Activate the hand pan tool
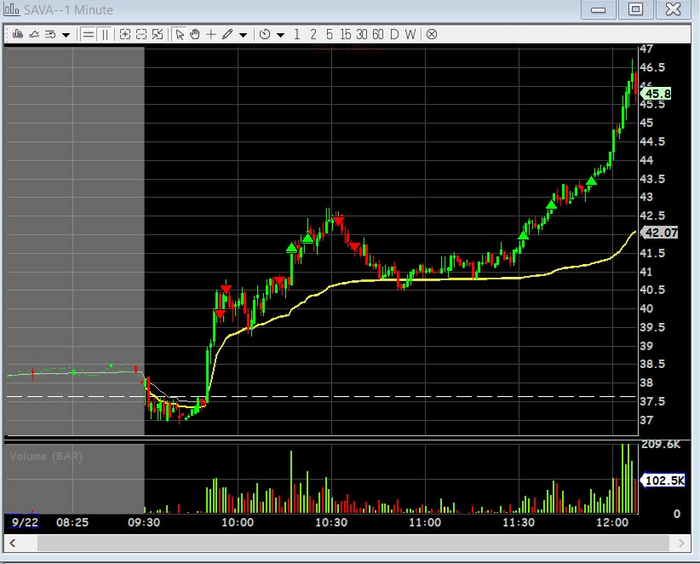The width and height of the screenshot is (700, 564). pos(195,34)
